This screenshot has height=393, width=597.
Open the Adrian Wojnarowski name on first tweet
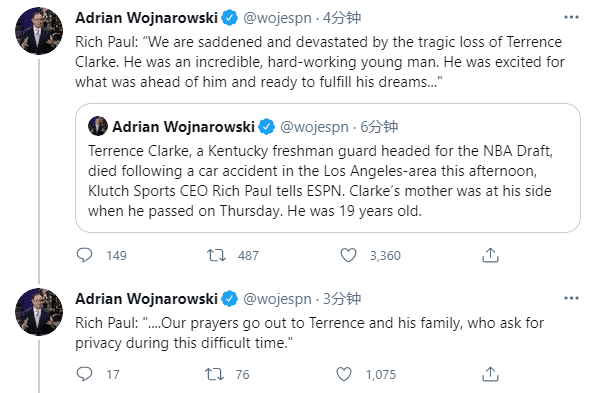146,18
